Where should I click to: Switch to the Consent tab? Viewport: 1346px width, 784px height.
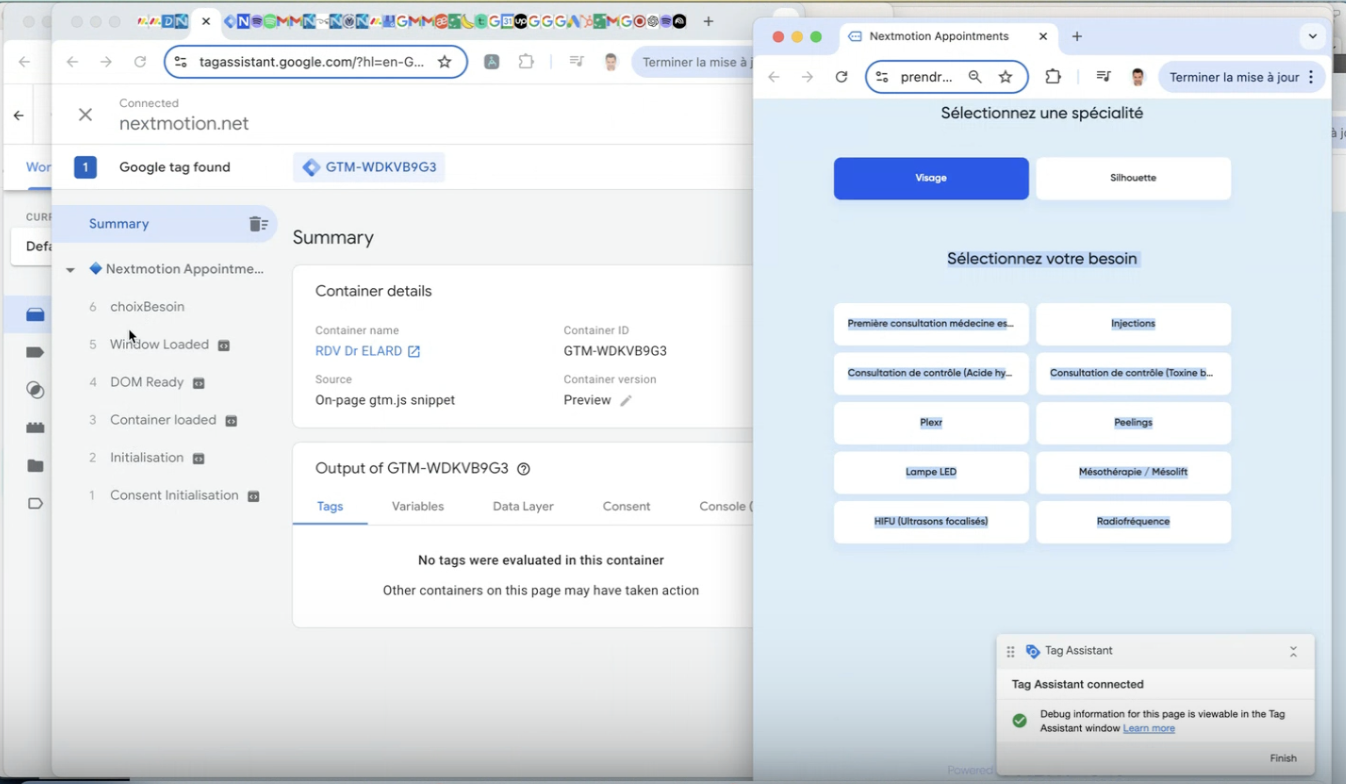[627, 506]
